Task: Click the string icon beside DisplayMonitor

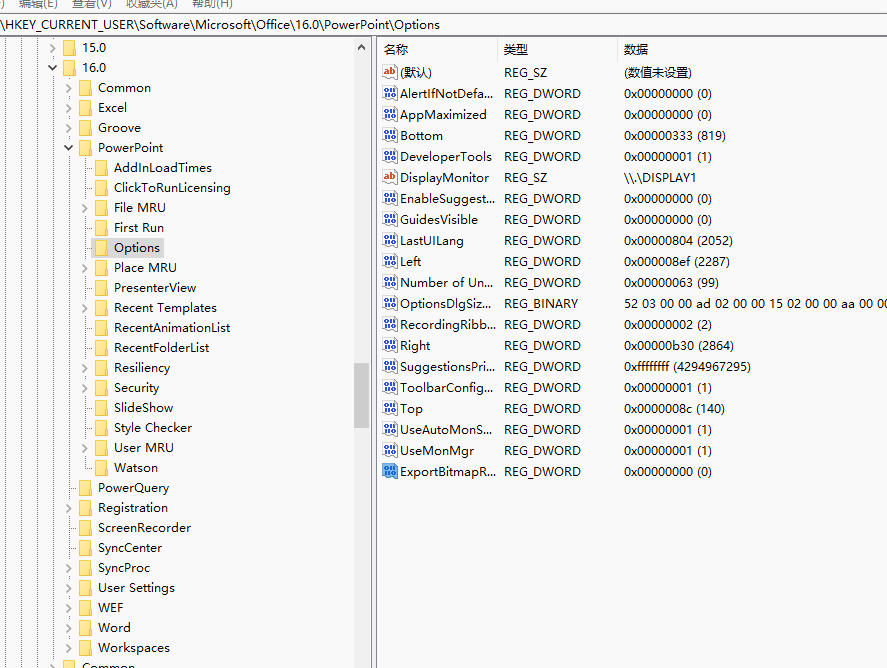Action: [389, 177]
